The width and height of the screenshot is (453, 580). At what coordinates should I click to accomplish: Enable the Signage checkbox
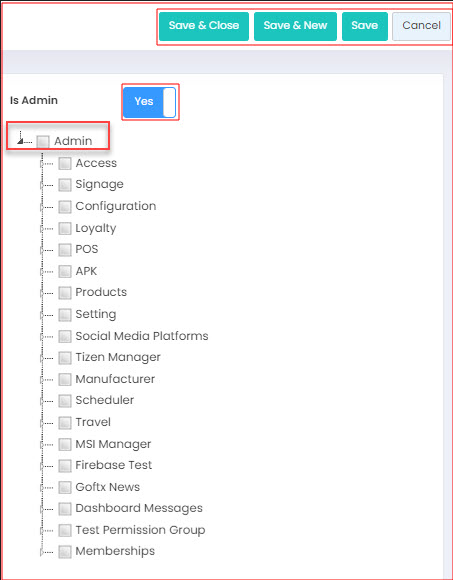coord(65,185)
